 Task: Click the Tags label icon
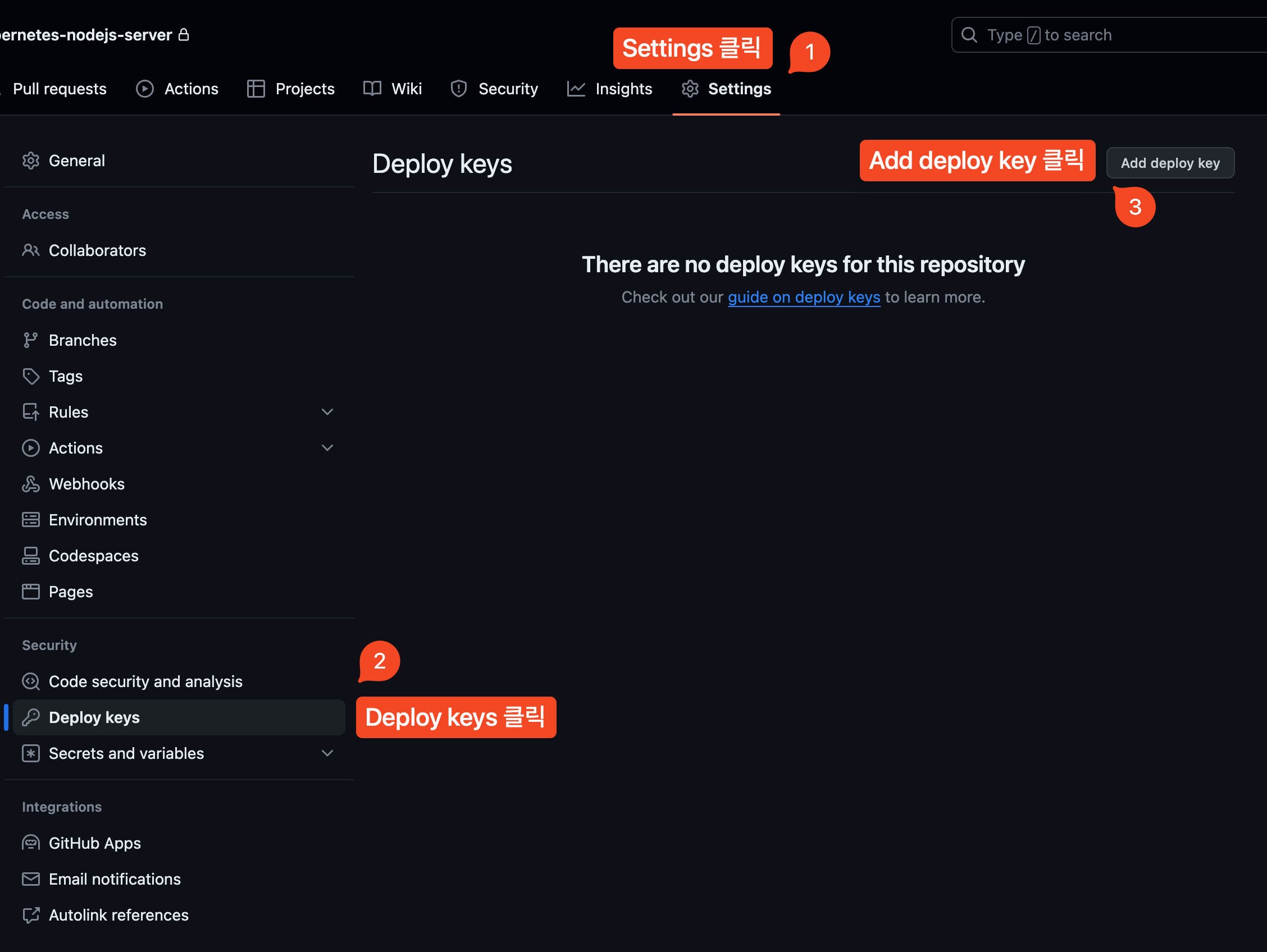coord(31,376)
